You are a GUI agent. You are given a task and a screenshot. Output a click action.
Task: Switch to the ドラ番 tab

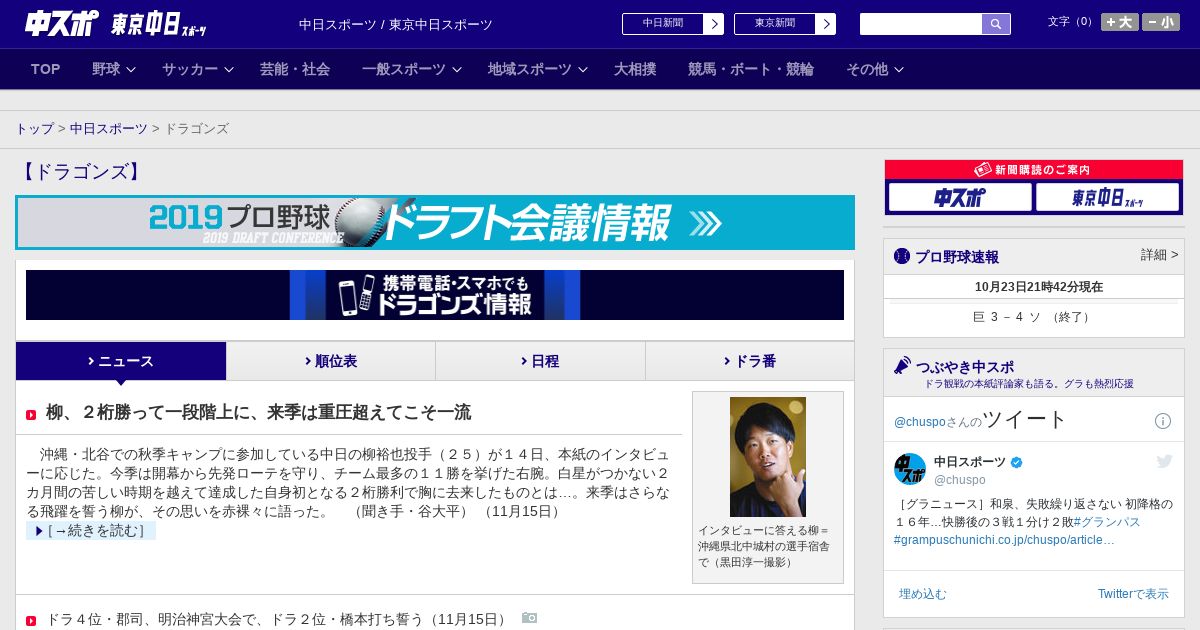(750, 361)
